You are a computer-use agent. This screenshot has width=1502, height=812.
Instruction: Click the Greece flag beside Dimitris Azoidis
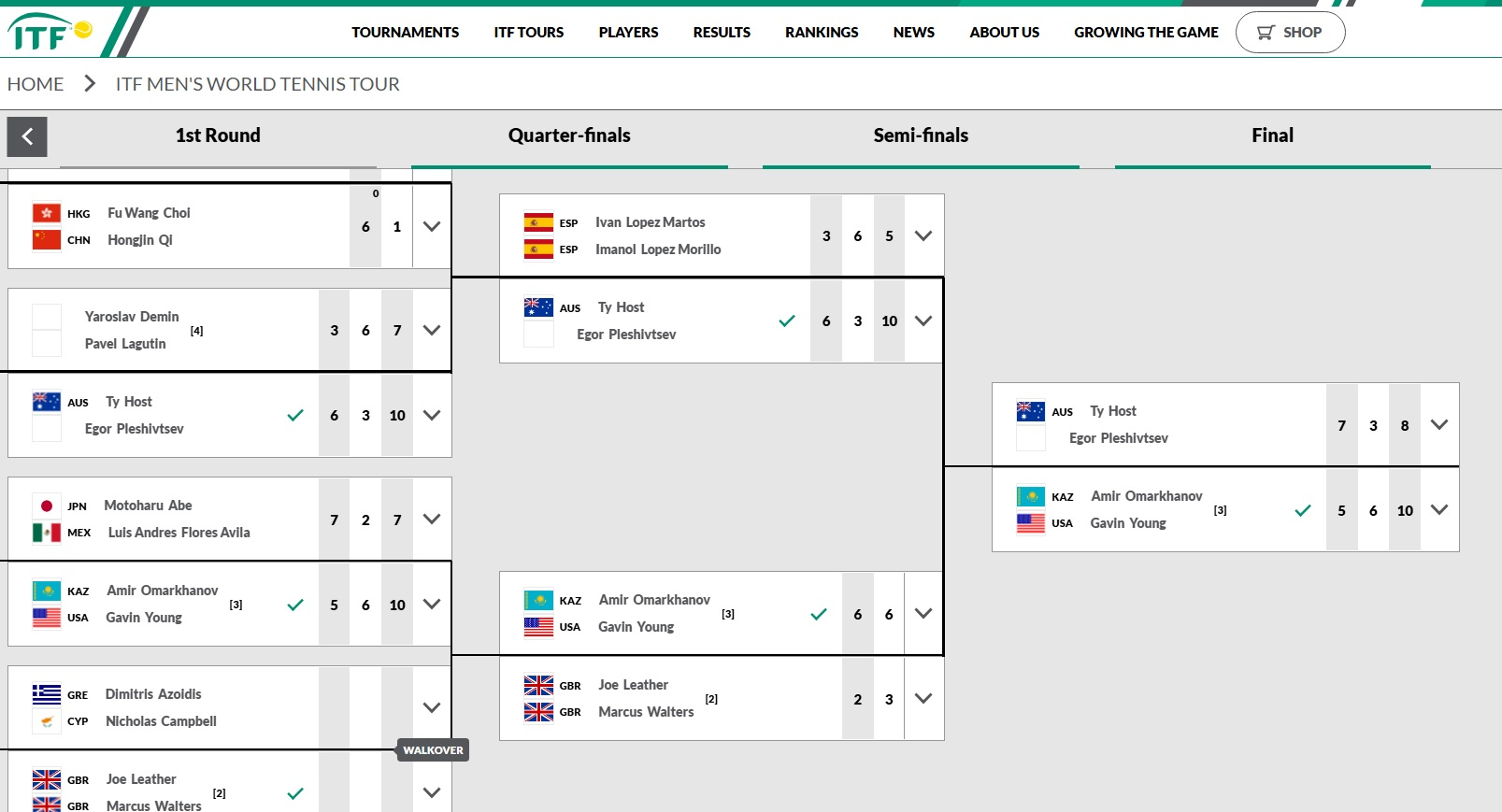point(47,694)
